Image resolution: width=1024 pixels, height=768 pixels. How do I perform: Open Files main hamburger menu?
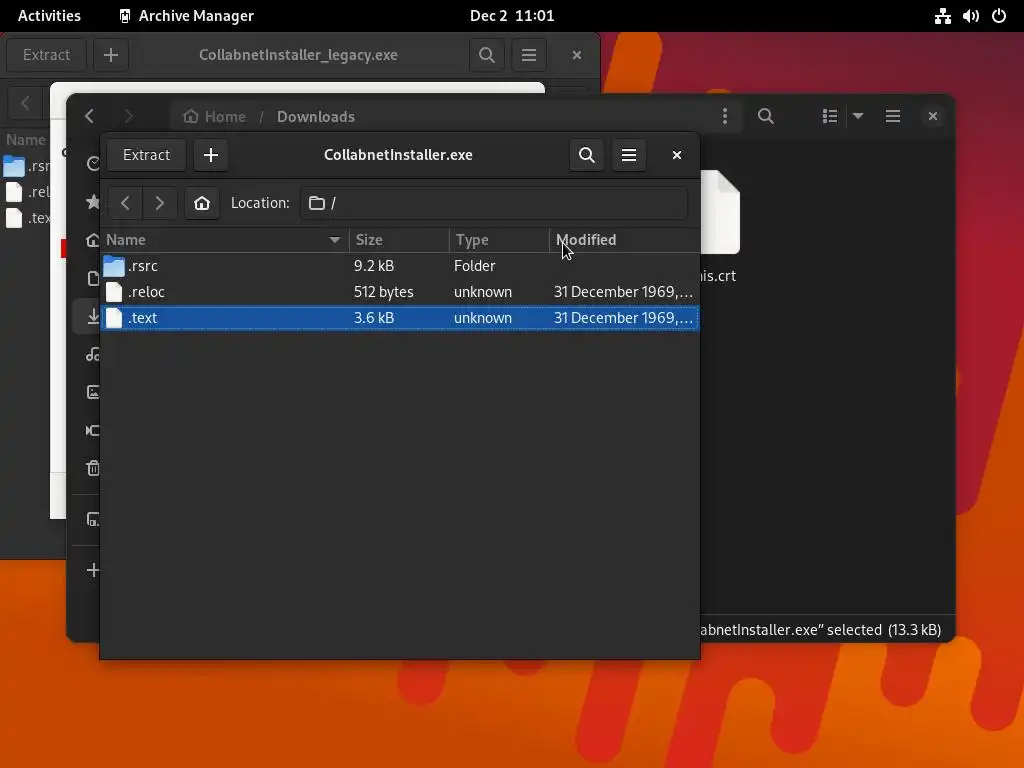[893, 116]
